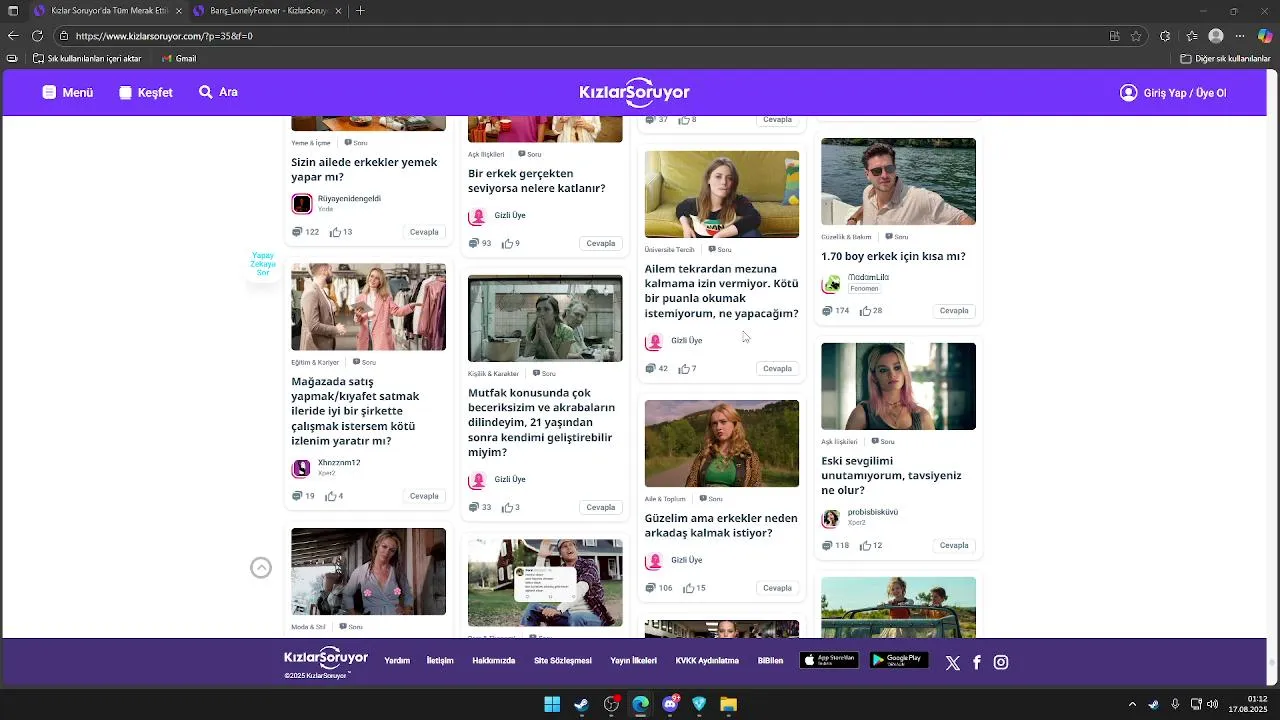This screenshot has height=720, width=1280.
Task: Open the Ara search
Action: (x=218, y=92)
